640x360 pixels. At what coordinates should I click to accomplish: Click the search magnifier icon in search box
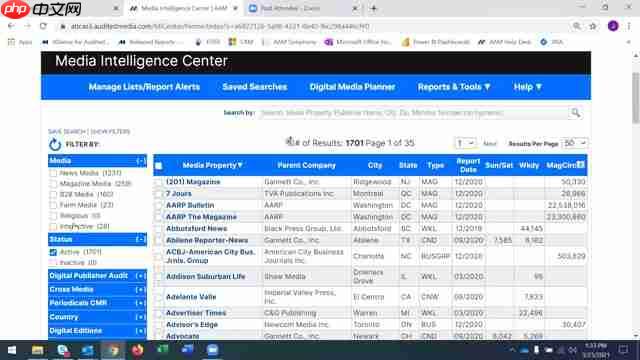tap(576, 113)
